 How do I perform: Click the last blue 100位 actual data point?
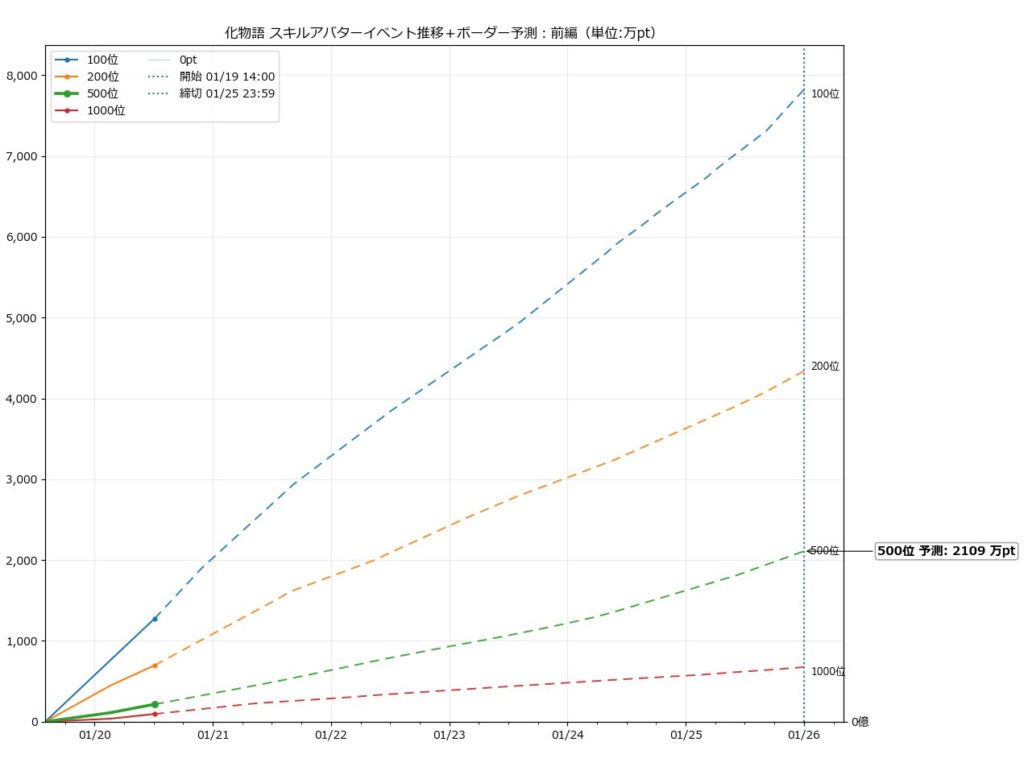pos(154,619)
